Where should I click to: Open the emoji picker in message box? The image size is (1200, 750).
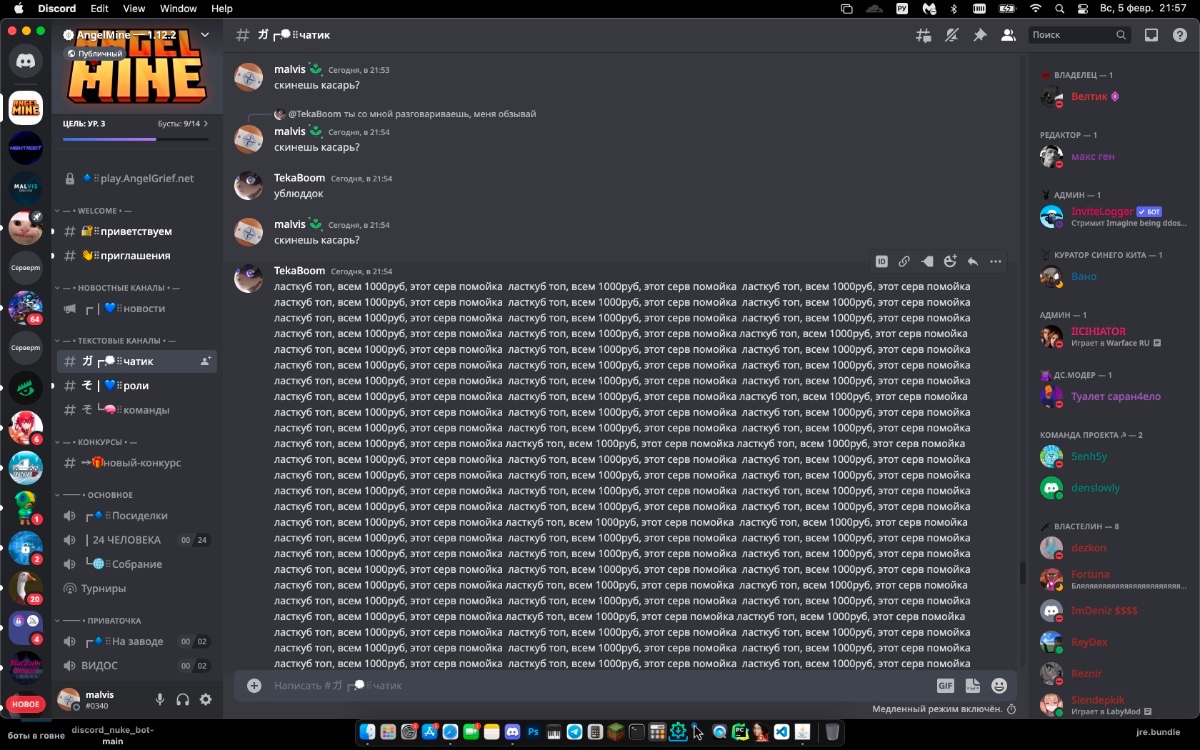tap(998, 686)
